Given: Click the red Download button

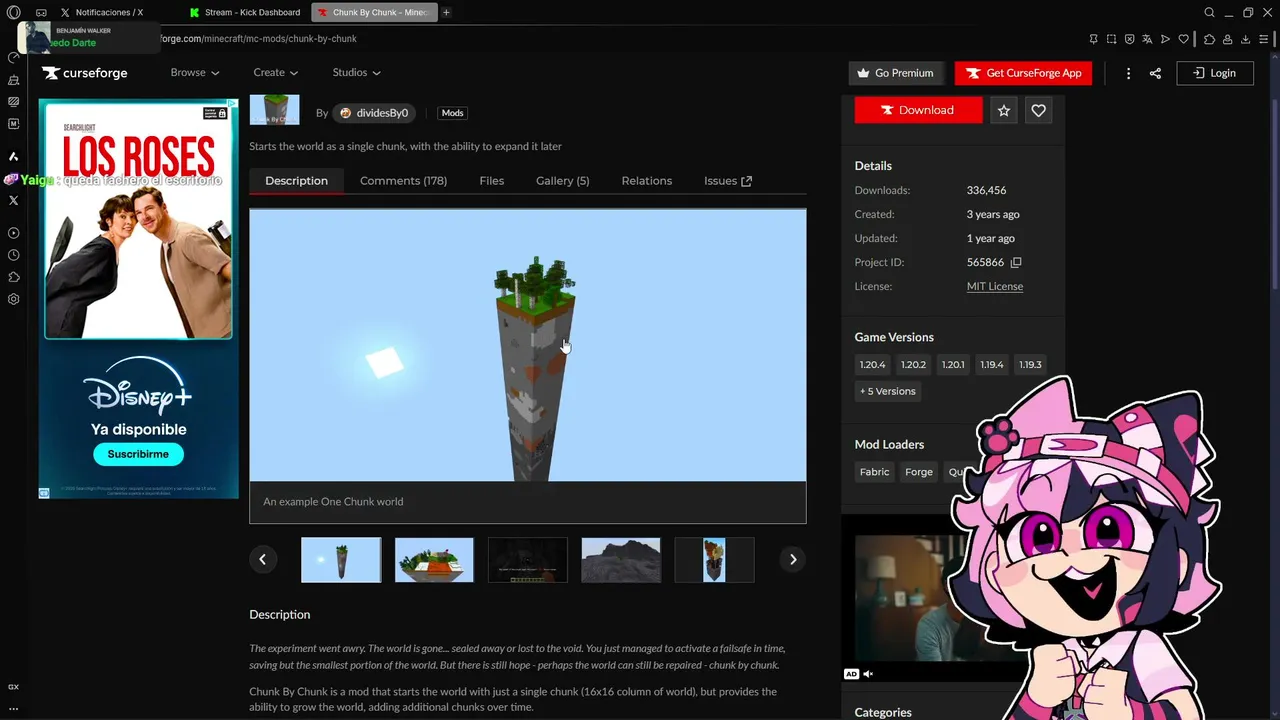Looking at the screenshot, I should click(918, 111).
